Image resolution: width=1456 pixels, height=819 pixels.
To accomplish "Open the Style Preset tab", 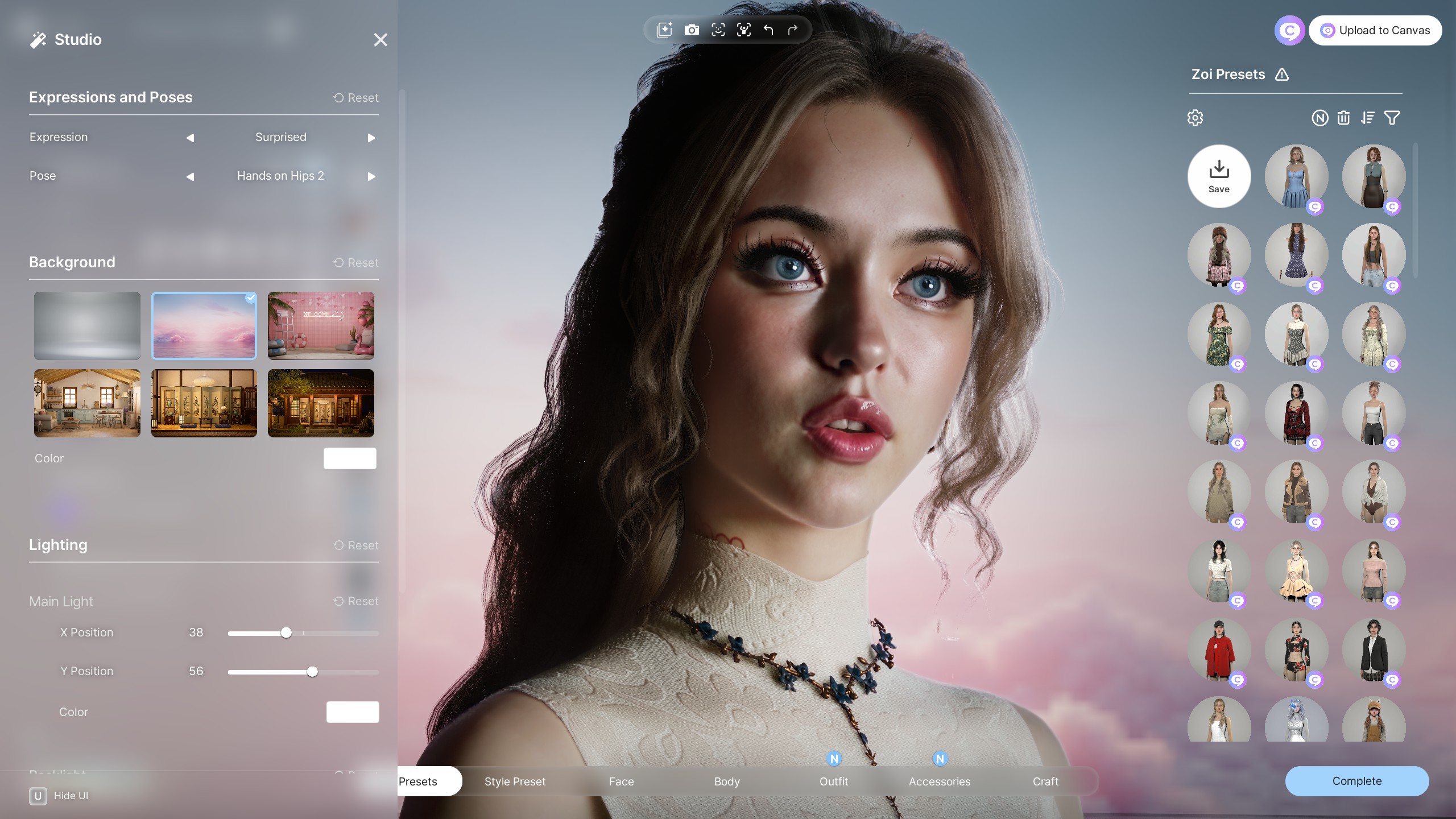I will point(515,781).
